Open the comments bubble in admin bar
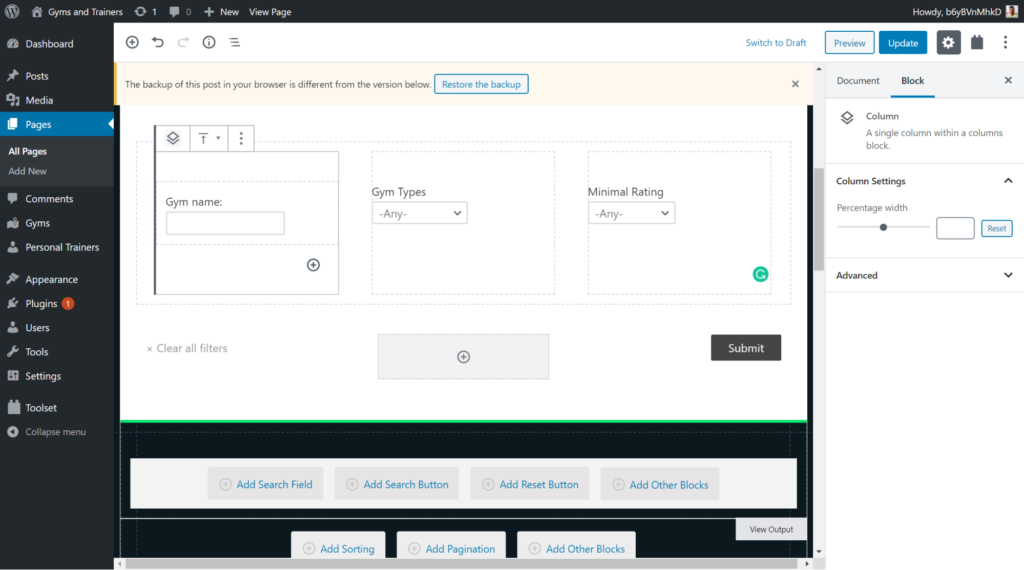 (x=174, y=12)
